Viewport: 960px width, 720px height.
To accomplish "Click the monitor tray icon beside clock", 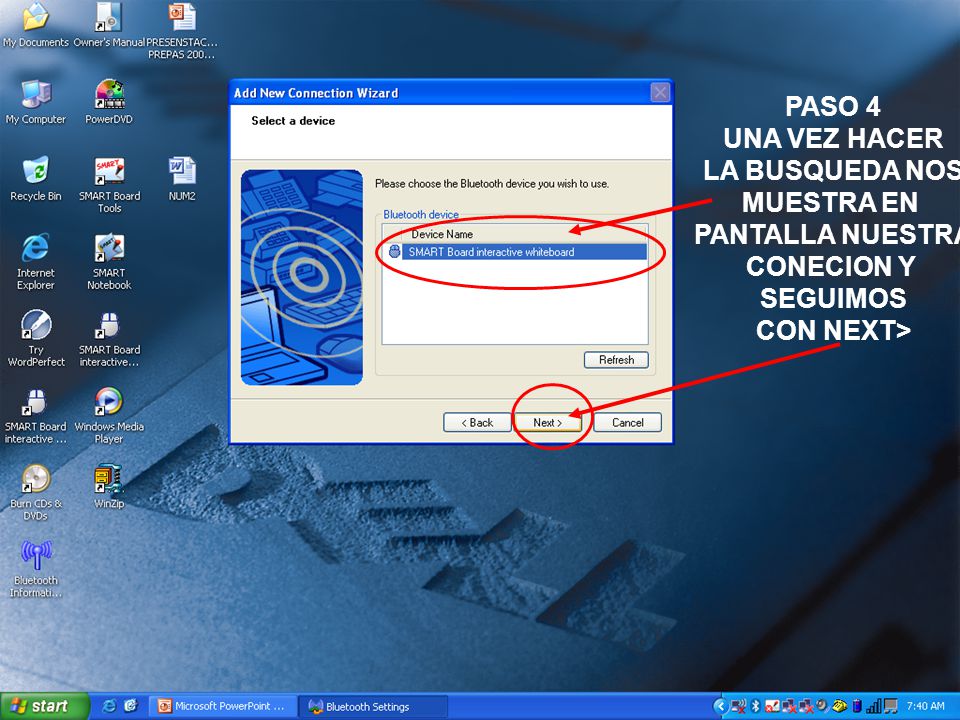I will coord(890,707).
